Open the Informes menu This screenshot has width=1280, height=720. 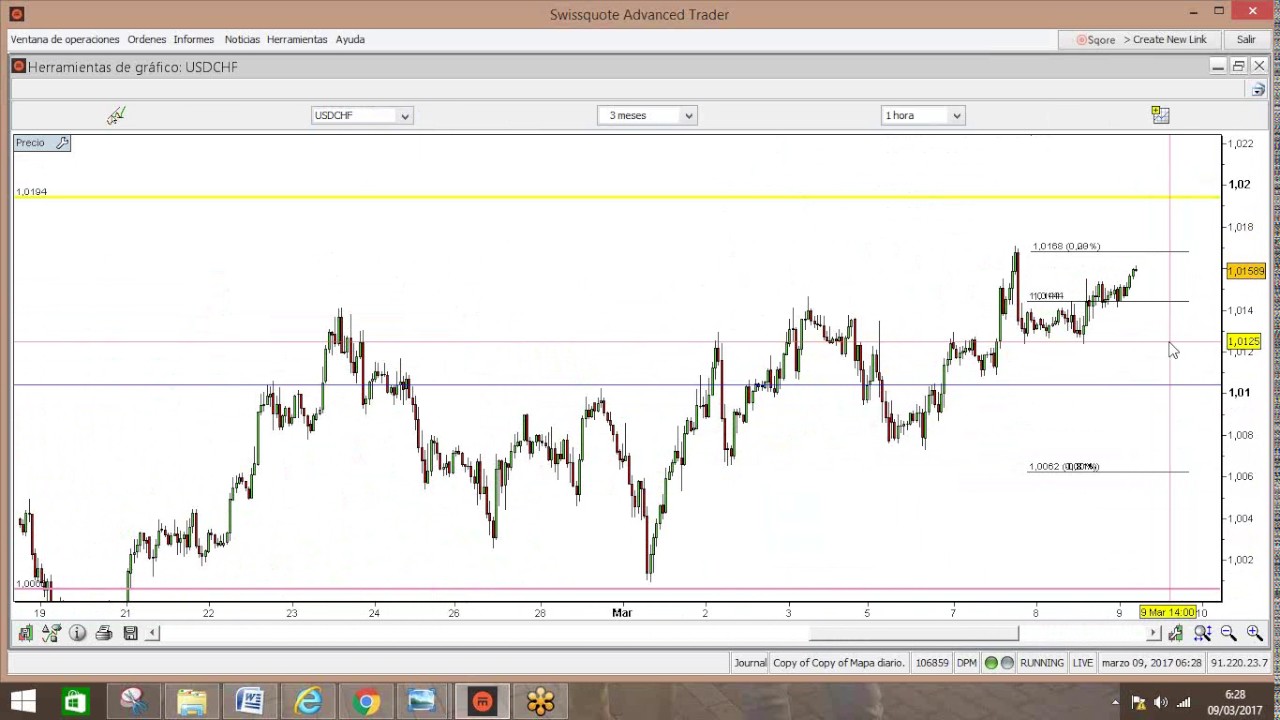194,39
